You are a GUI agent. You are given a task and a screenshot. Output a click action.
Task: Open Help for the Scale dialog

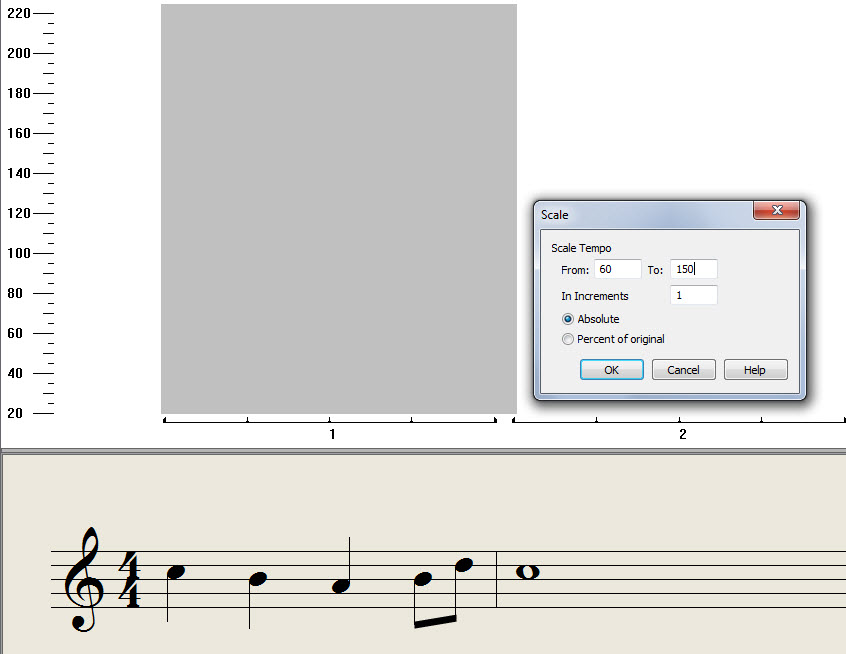[x=755, y=370]
